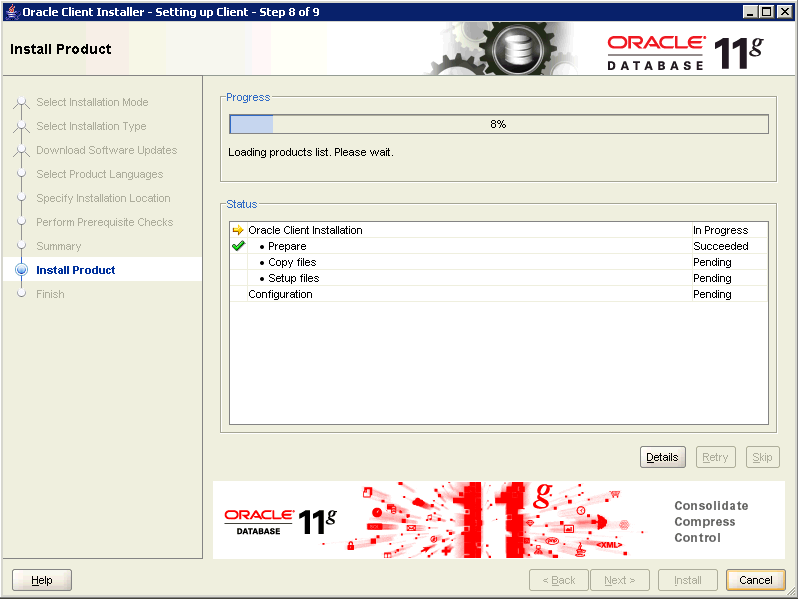Maximize the installer window
798x599 pixels.
click(x=768, y=11)
